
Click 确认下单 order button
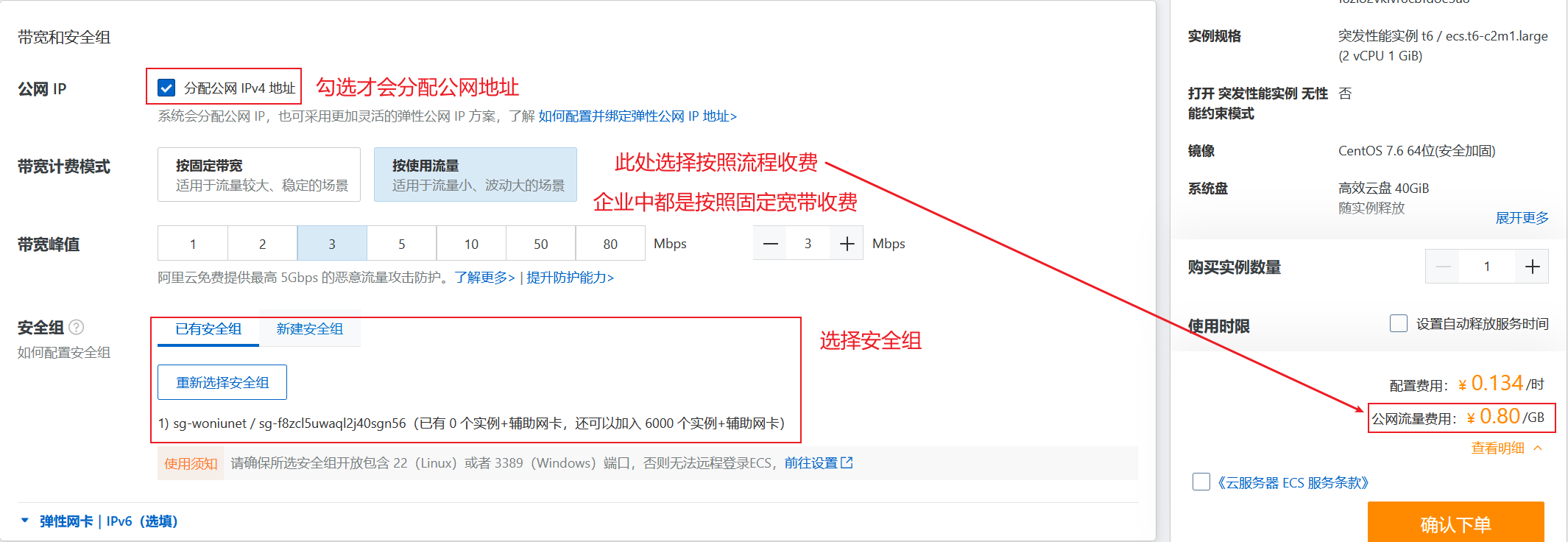(x=1456, y=523)
